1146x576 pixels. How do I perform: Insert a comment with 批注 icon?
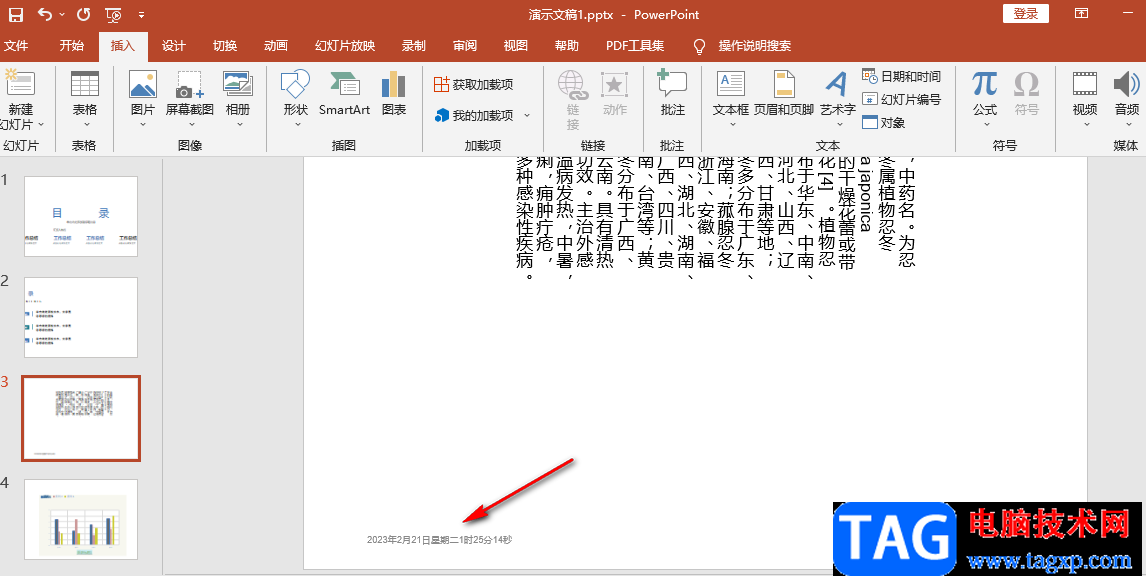672,93
